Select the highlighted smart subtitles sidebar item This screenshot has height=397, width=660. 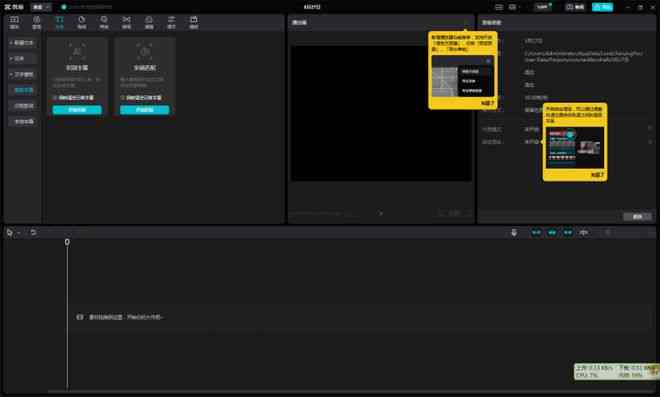pyautogui.click(x=24, y=90)
